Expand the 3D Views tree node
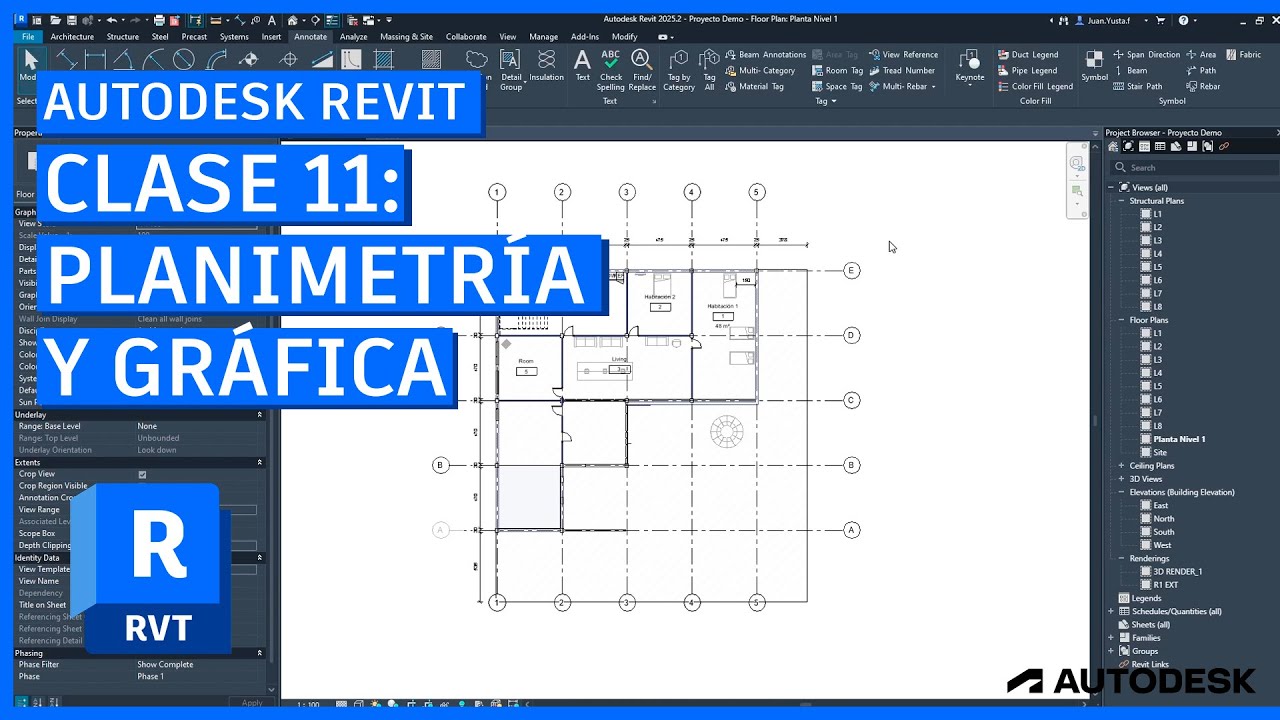This screenshot has height=720, width=1280. (1121, 479)
